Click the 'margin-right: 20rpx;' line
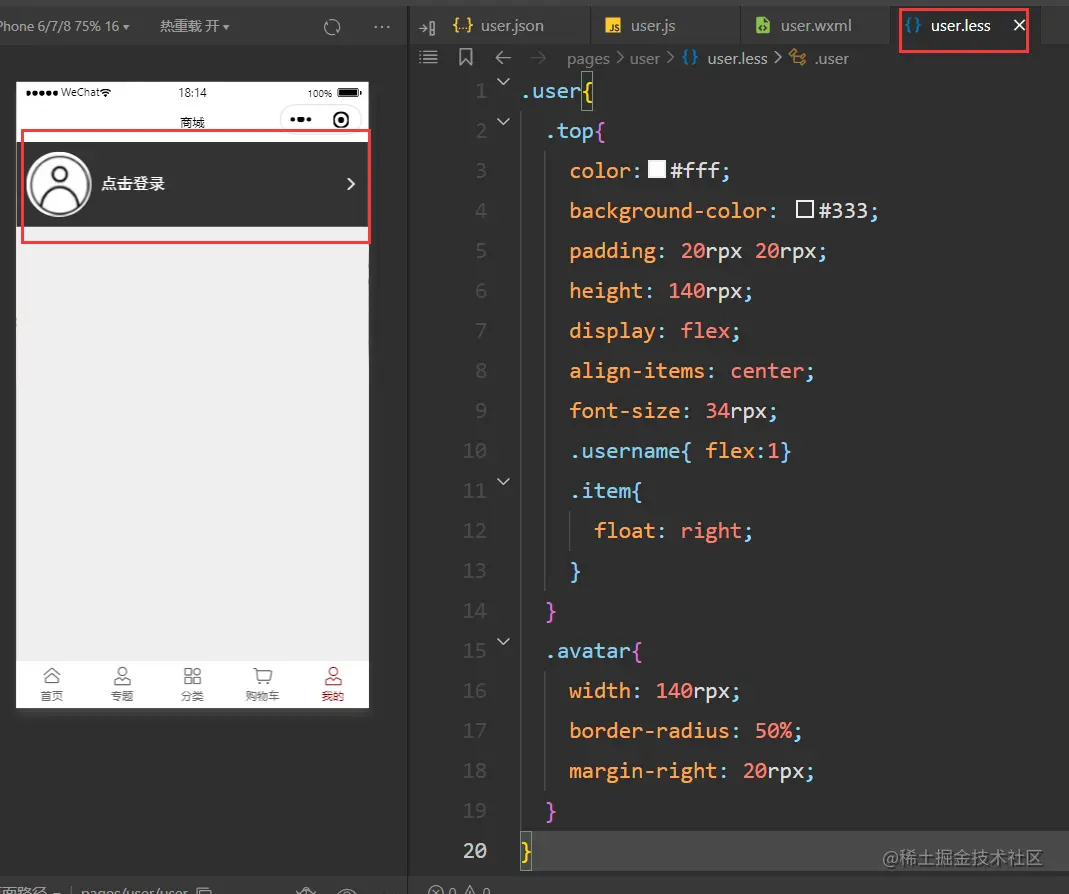This screenshot has height=894, width=1069. pos(691,771)
